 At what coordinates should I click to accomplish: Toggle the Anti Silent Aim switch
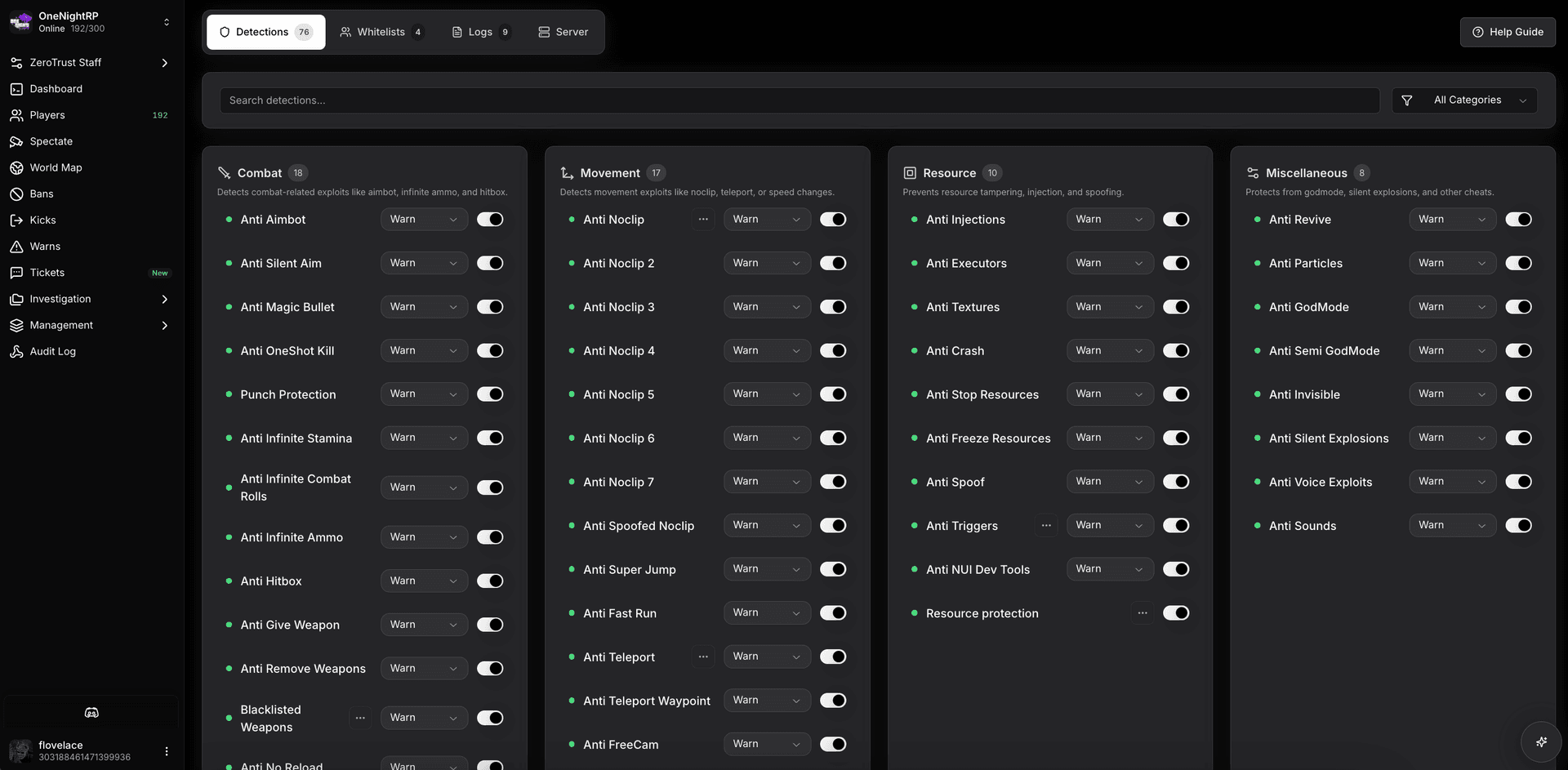point(490,263)
